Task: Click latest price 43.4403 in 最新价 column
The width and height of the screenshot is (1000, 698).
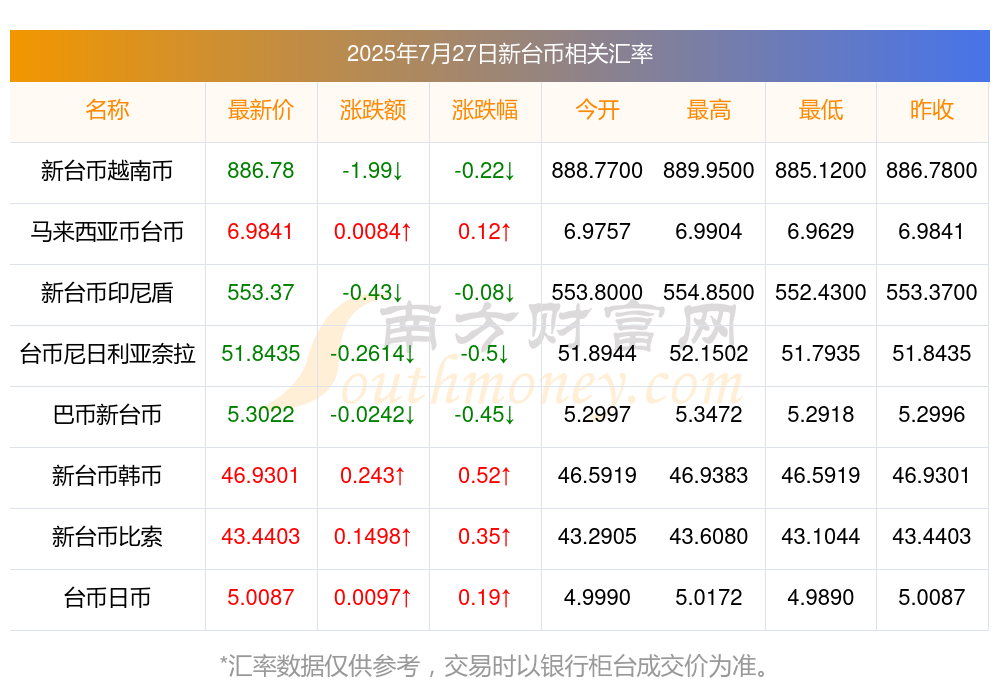Action: pyautogui.click(x=260, y=537)
